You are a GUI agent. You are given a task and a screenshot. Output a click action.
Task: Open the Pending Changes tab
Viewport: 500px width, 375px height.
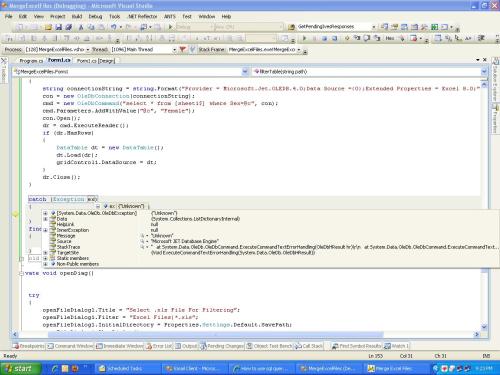[222, 346]
